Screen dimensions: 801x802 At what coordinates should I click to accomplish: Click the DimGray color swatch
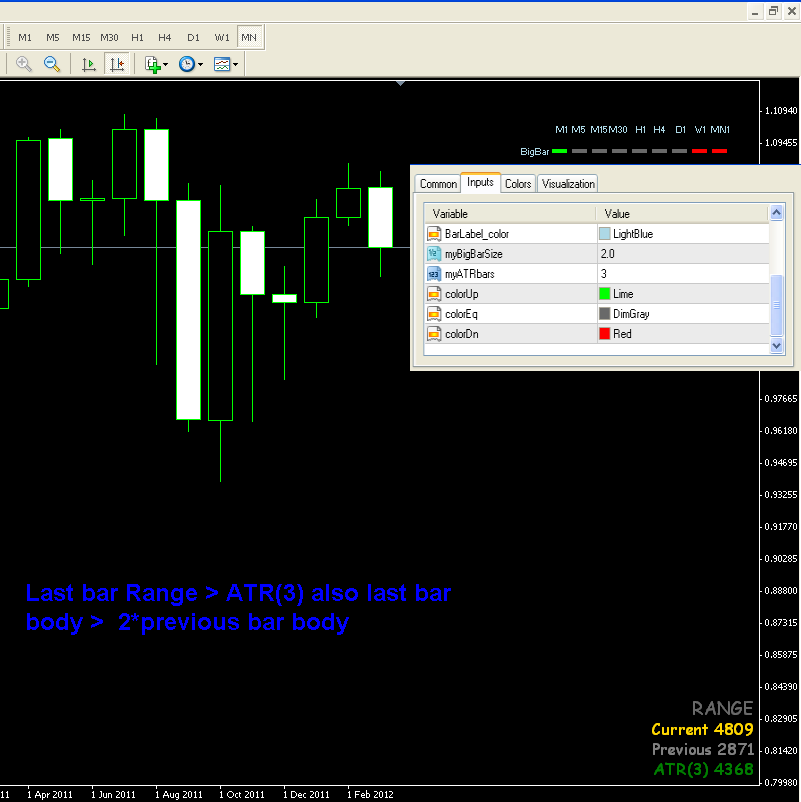[605, 314]
